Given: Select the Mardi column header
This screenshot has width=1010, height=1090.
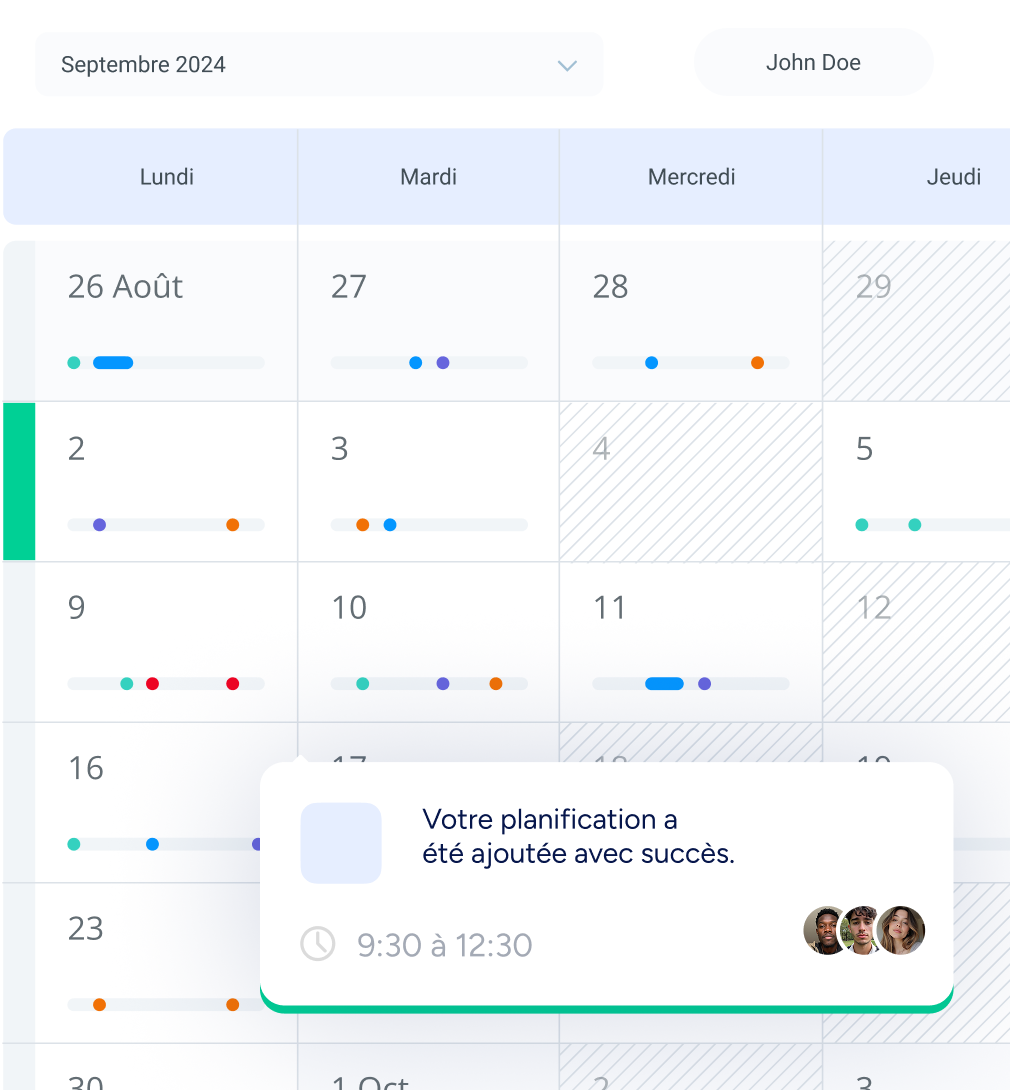Looking at the screenshot, I should click(428, 177).
